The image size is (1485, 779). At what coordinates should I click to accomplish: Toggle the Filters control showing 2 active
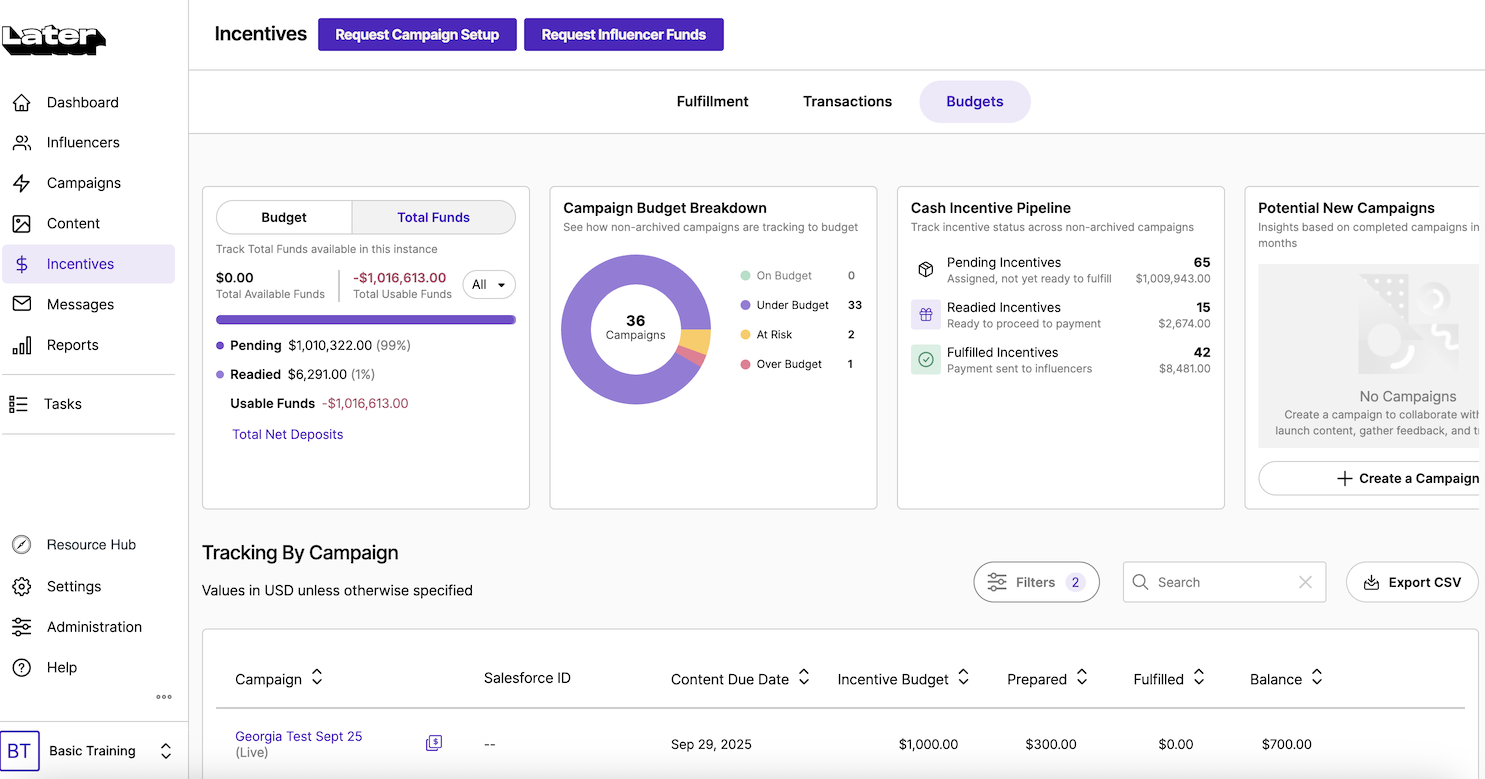1036,582
